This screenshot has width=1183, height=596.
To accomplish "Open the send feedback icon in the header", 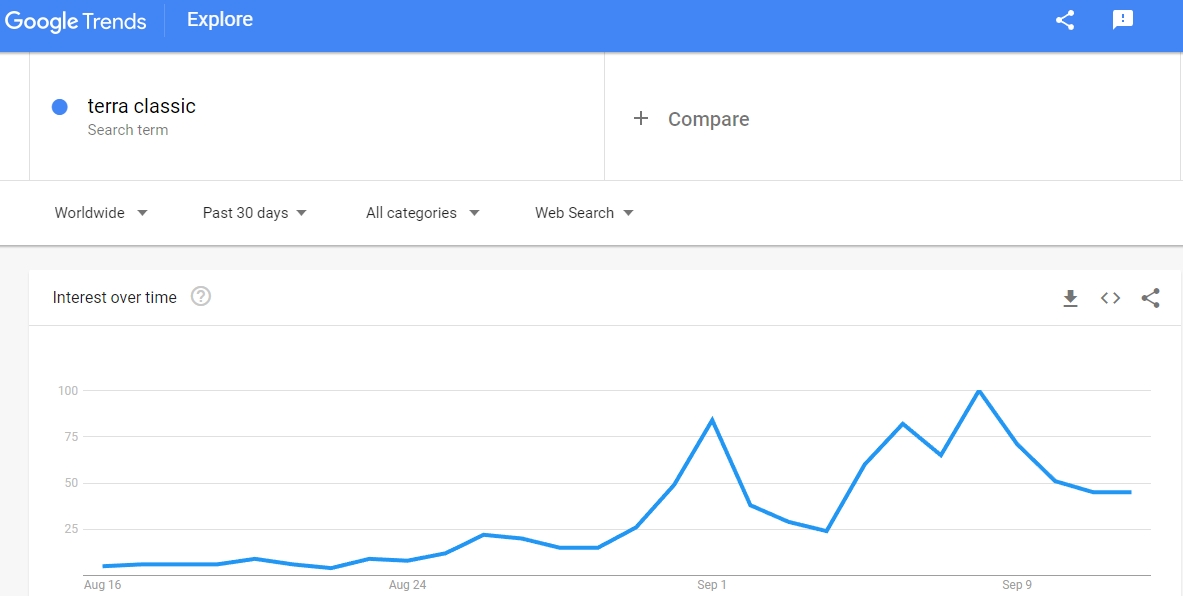I will tap(1123, 20).
